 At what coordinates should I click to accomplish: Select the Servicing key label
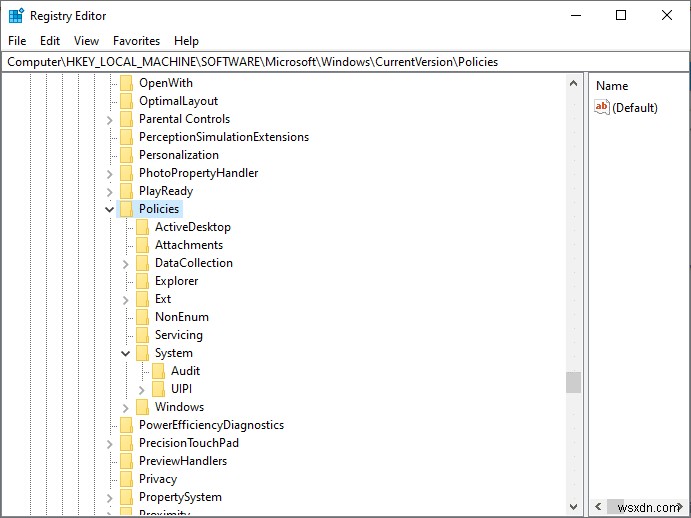(x=178, y=335)
